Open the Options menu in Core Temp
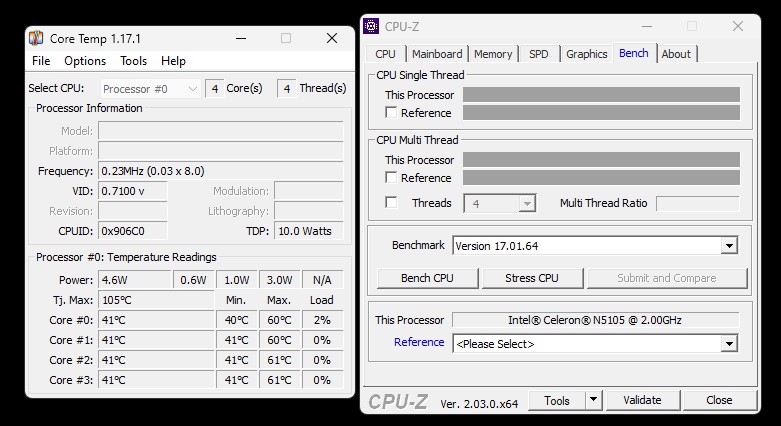 click(x=85, y=61)
